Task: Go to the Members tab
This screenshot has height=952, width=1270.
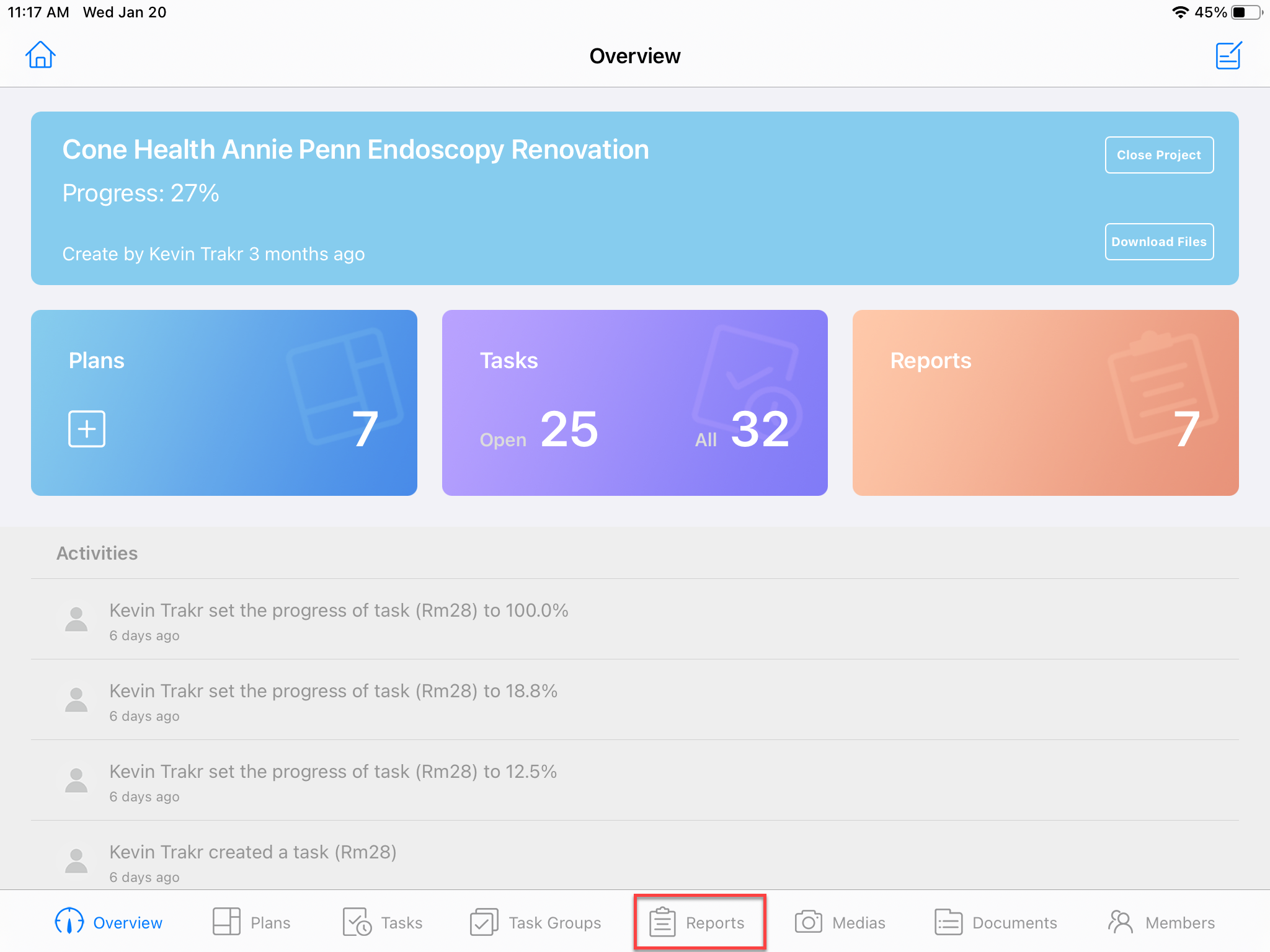Action: [1161, 922]
